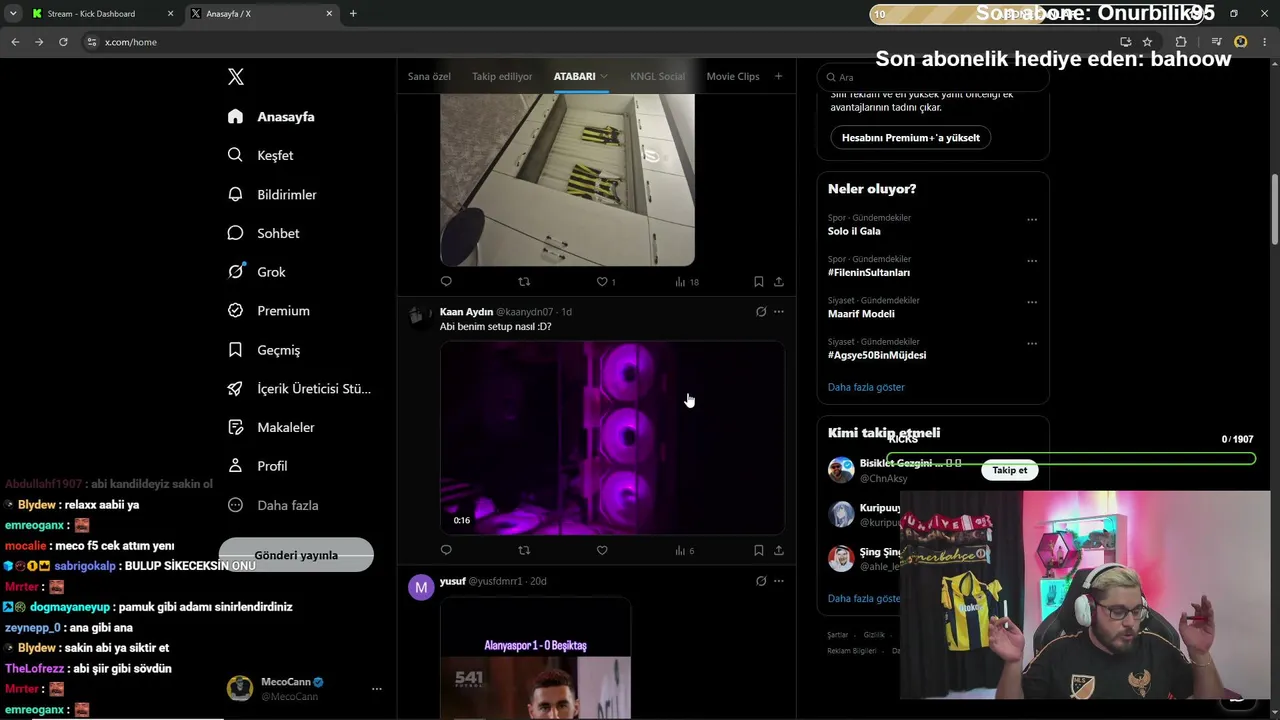Open MecoCann account options menu
This screenshot has width=1280, height=720.
click(x=377, y=689)
